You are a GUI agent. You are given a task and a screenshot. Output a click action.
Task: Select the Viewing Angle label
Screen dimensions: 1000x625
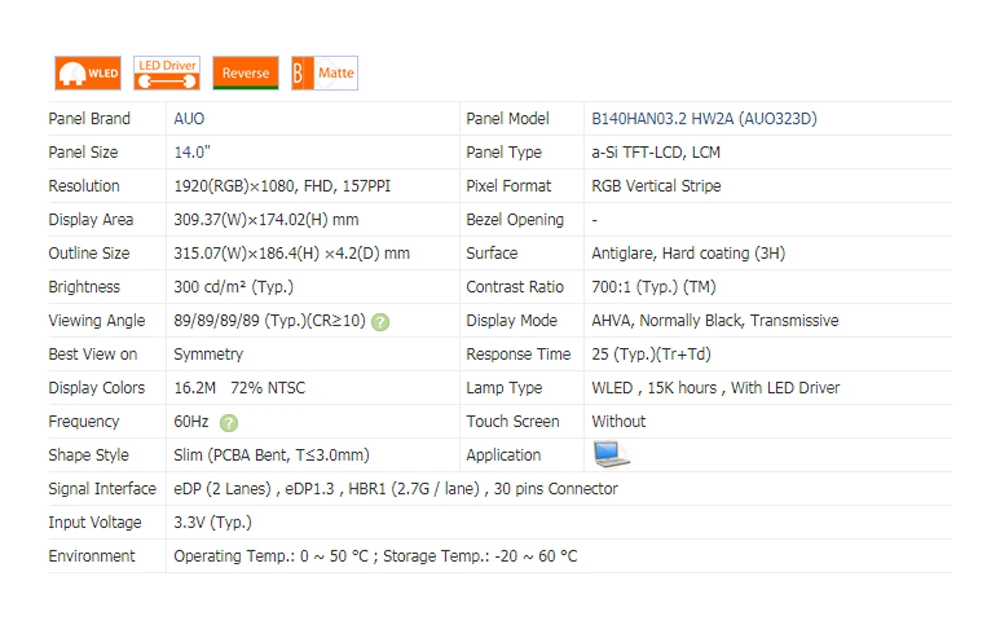(97, 321)
